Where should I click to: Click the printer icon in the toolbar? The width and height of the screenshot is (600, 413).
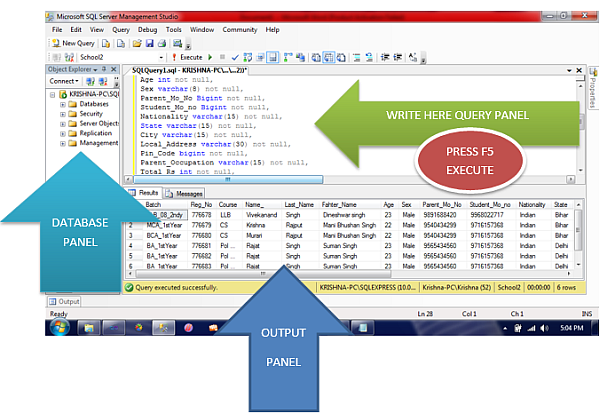coord(162,44)
